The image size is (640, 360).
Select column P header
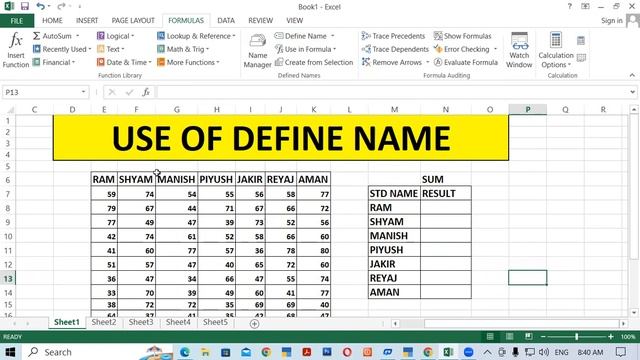tap(528, 109)
